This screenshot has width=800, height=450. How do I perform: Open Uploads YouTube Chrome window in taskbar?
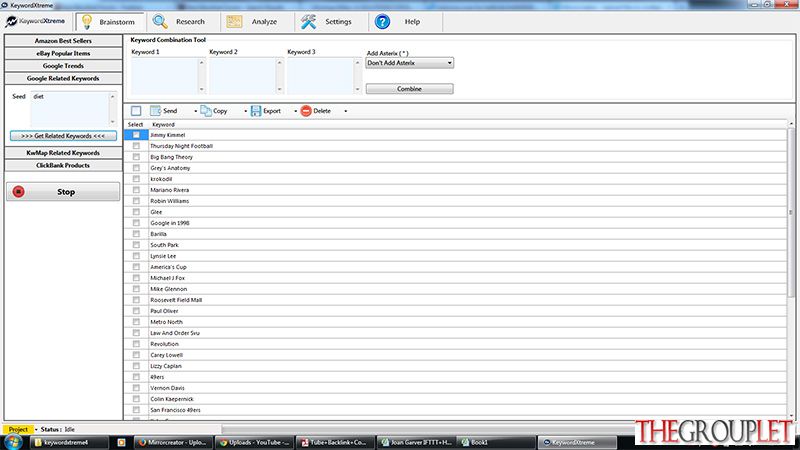click(255, 442)
